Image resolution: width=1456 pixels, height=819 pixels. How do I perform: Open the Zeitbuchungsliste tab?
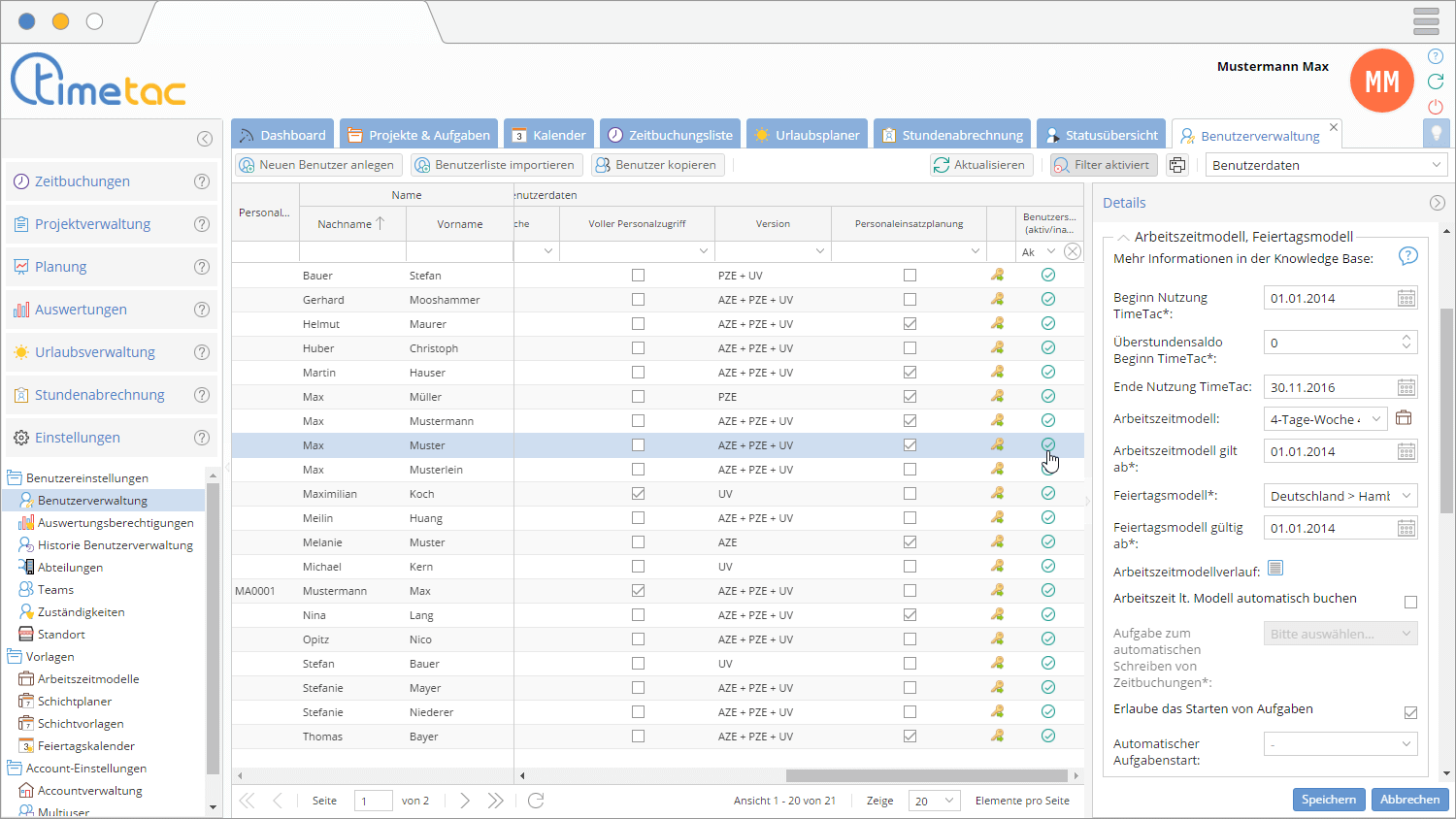(x=670, y=135)
